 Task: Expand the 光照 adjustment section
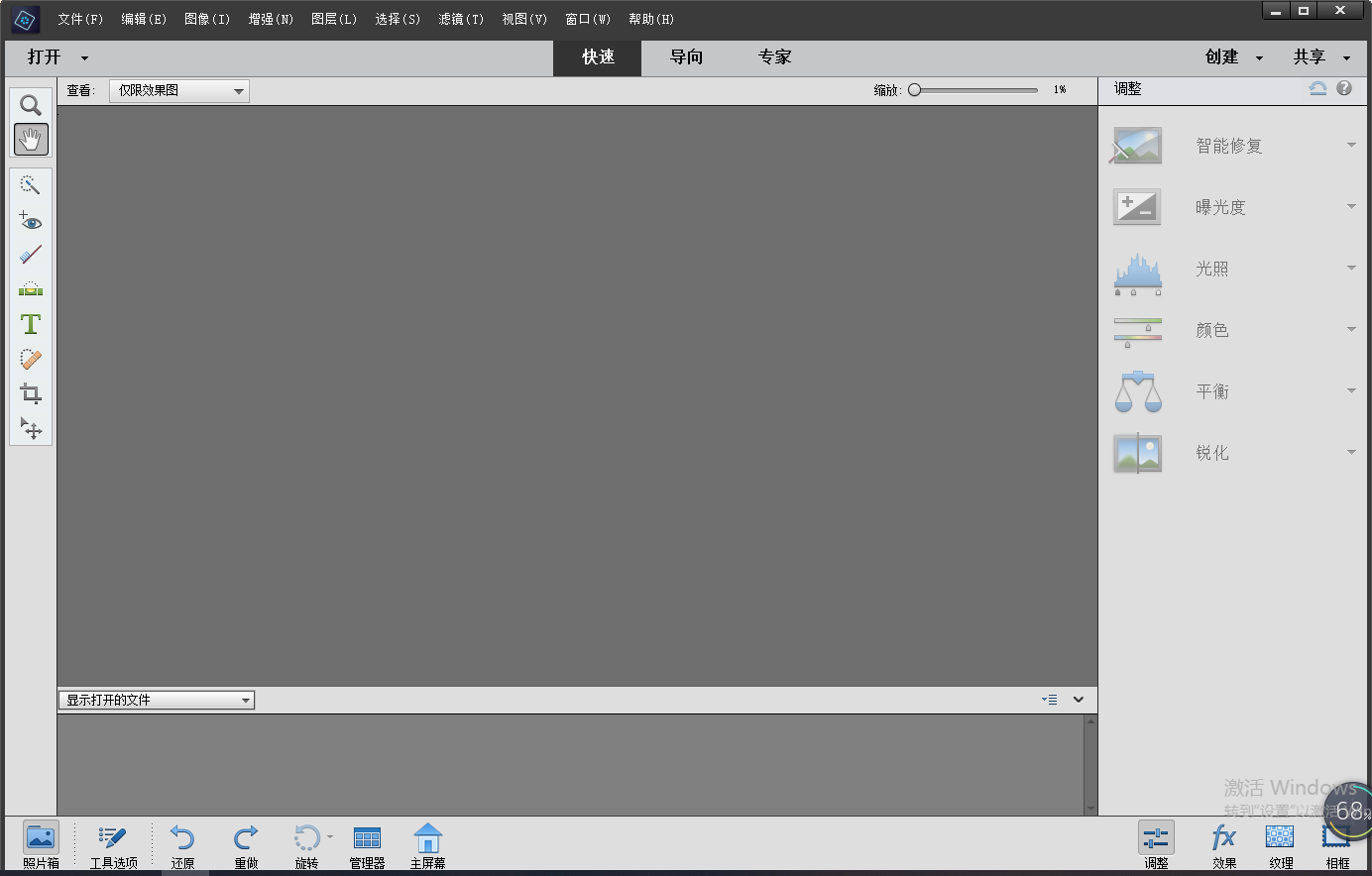click(1351, 269)
